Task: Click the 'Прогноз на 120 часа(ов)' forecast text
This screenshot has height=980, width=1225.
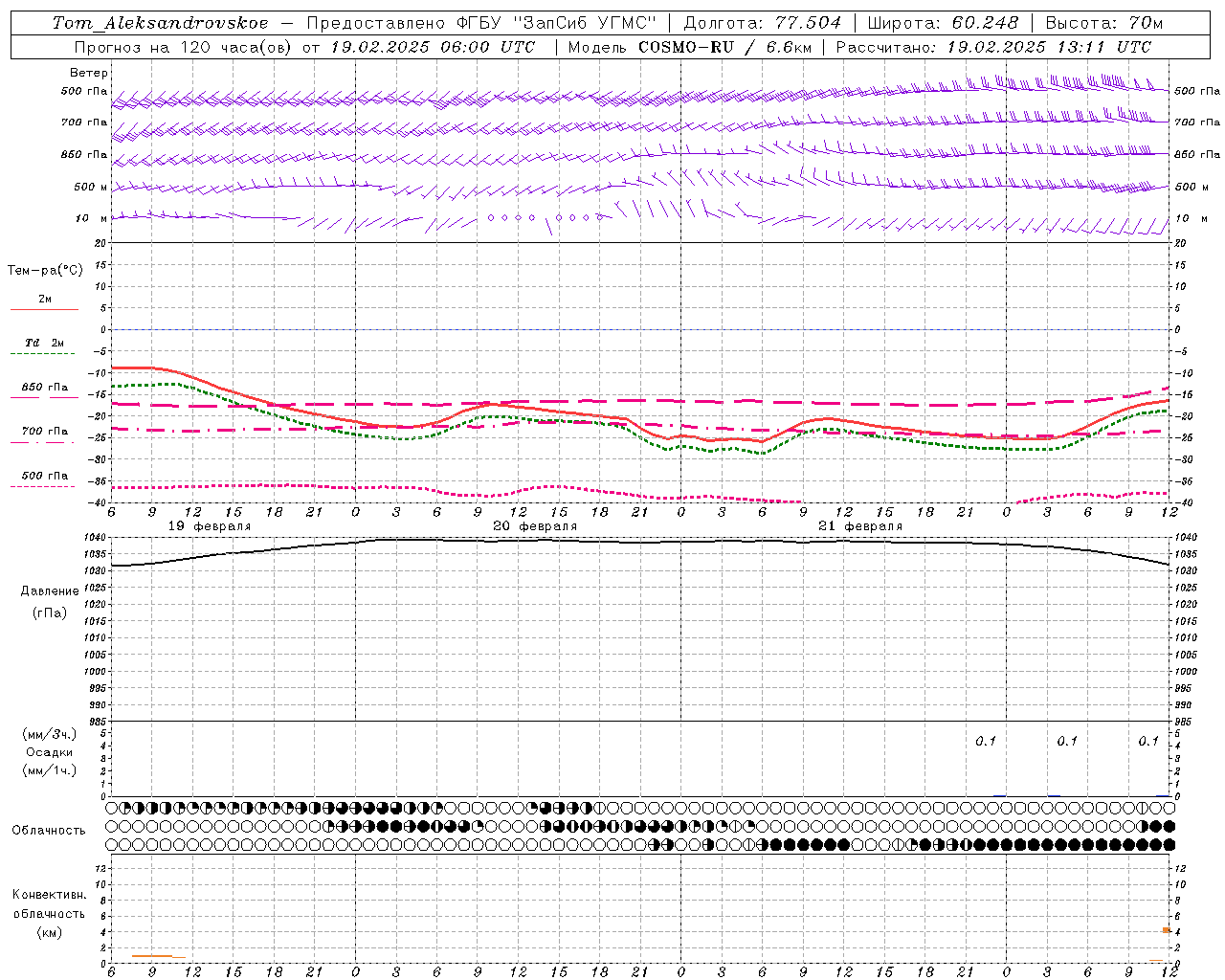Action: [182, 47]
